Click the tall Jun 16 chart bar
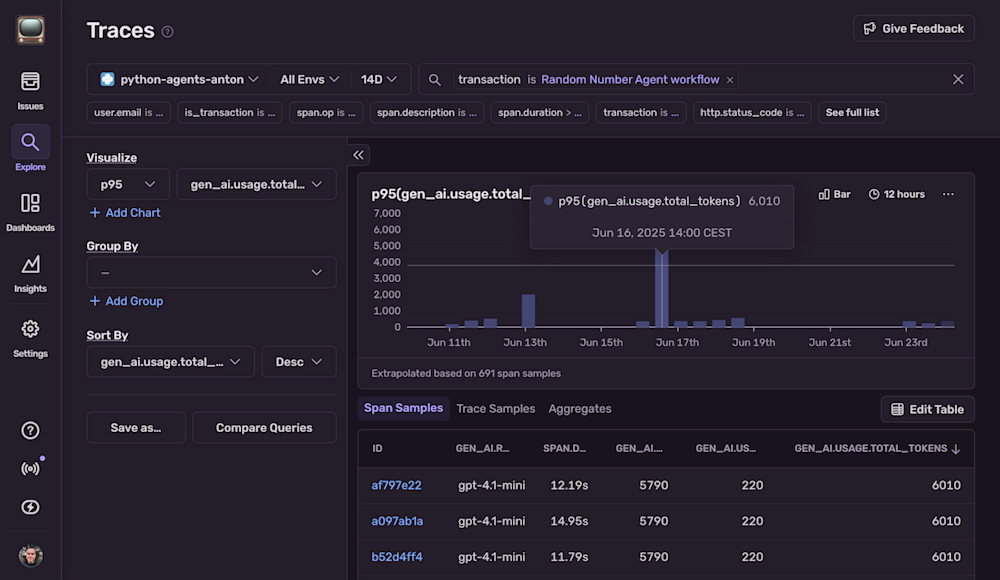The image size is (1000, 580). tap(661, 288)
